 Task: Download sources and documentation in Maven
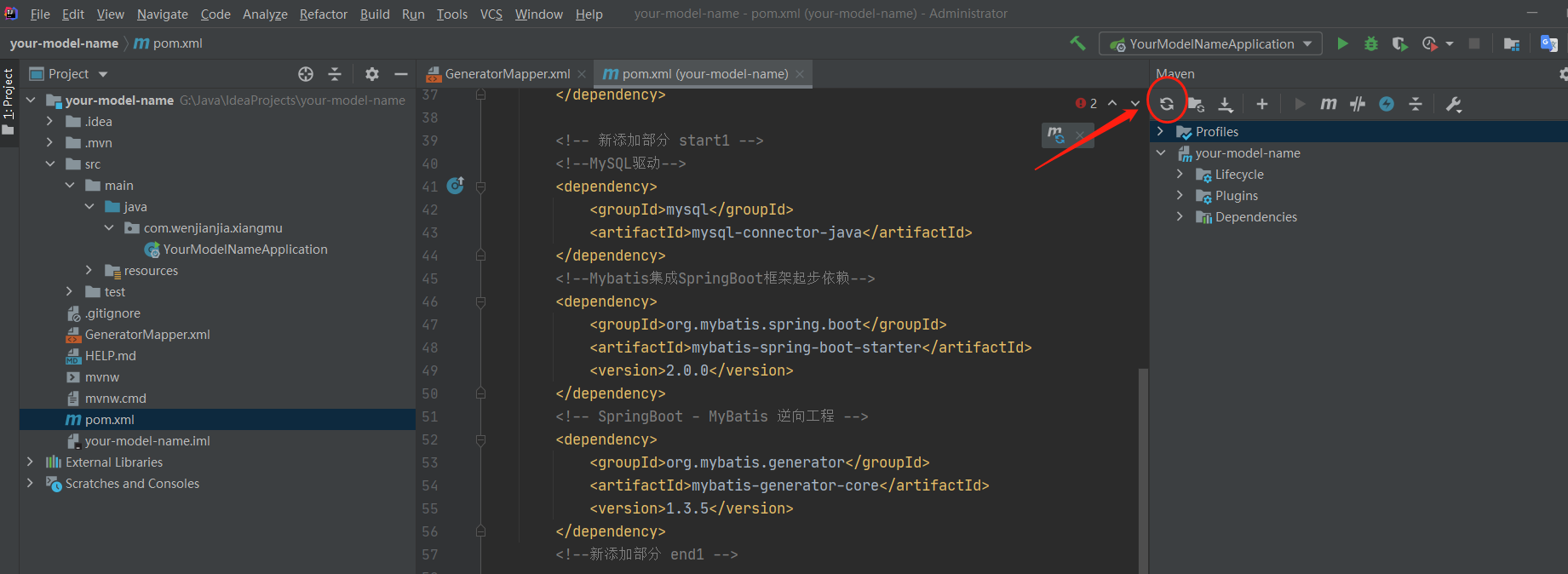[1226, 104]
